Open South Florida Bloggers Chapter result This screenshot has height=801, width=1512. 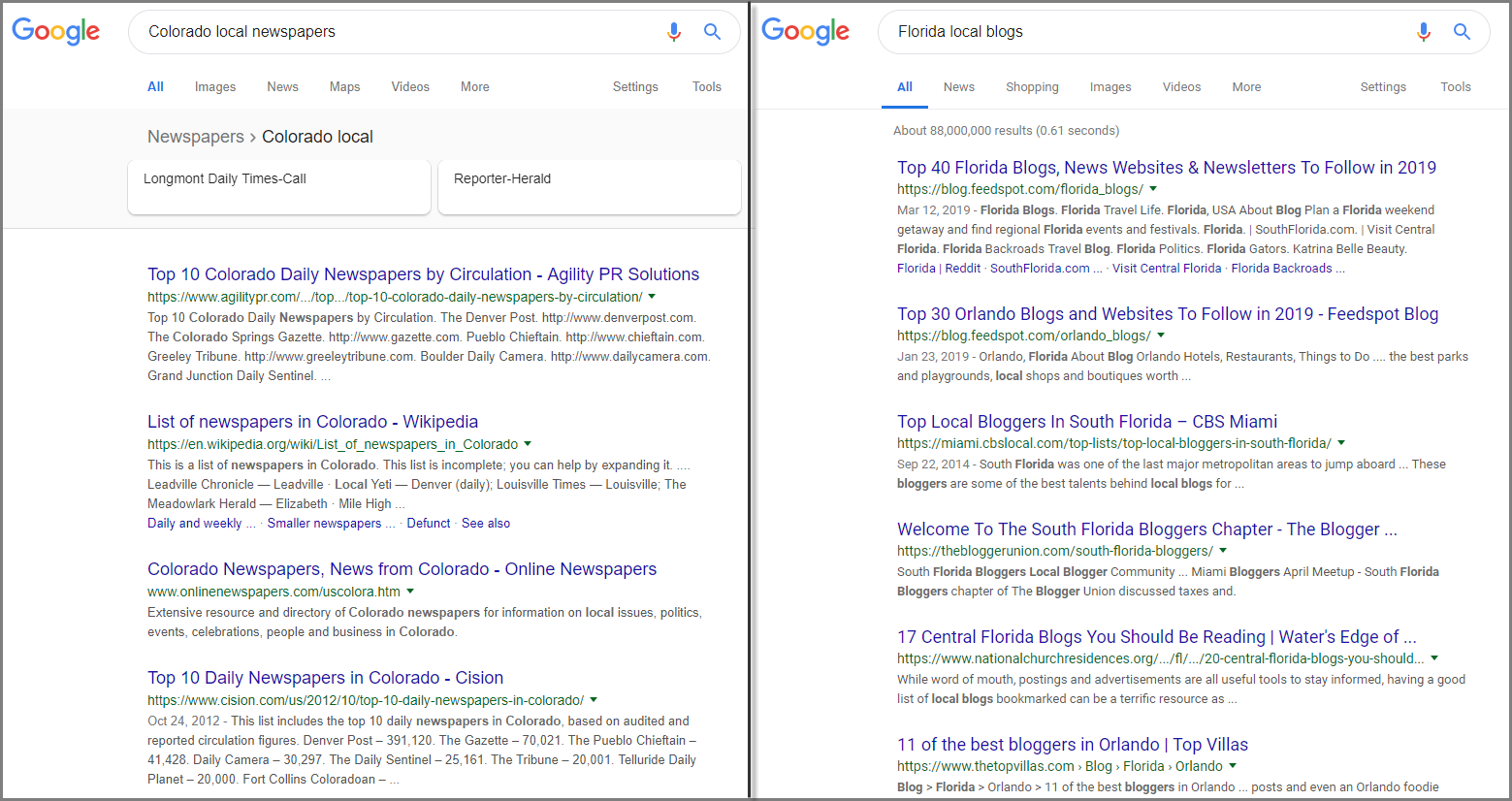pos(1147,529)
